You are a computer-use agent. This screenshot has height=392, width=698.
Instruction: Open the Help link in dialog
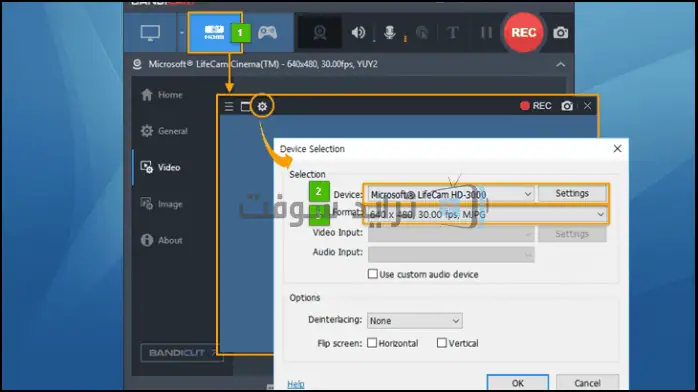[x=296, y=384]
